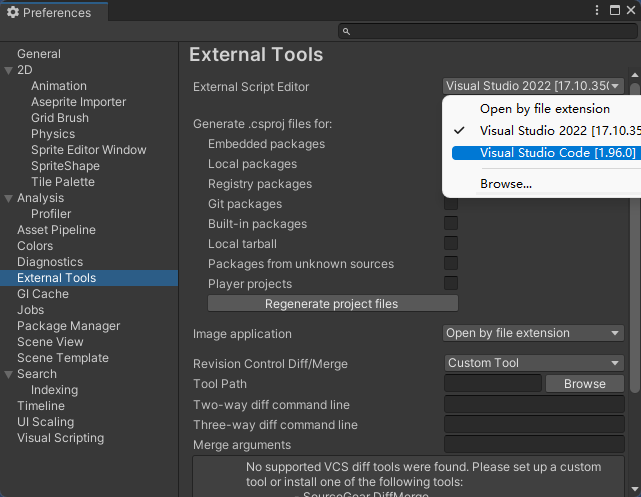Open Timeline preferences

[41, 405]
